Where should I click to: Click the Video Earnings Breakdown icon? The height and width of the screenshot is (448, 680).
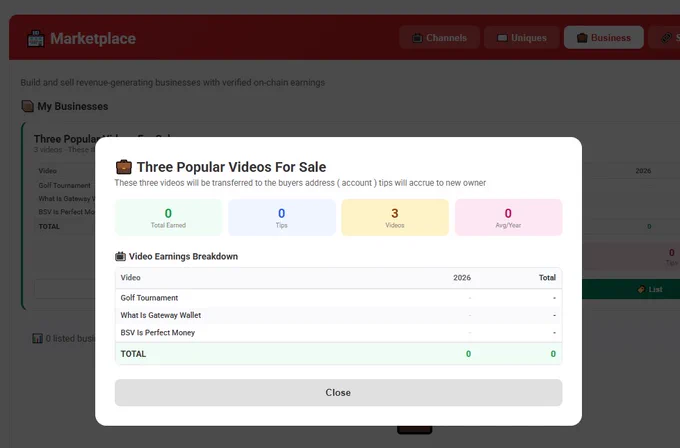click(120, 256)
